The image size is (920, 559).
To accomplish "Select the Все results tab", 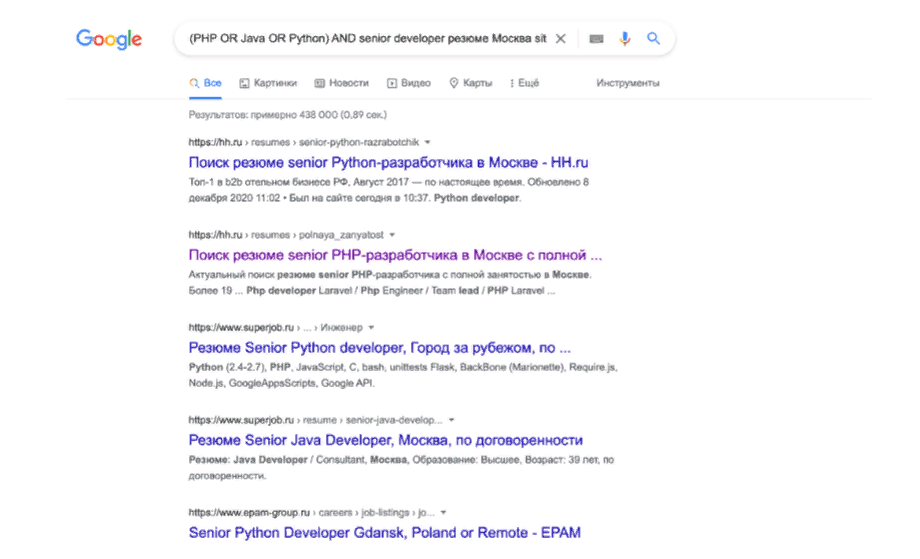I will 206,83.
